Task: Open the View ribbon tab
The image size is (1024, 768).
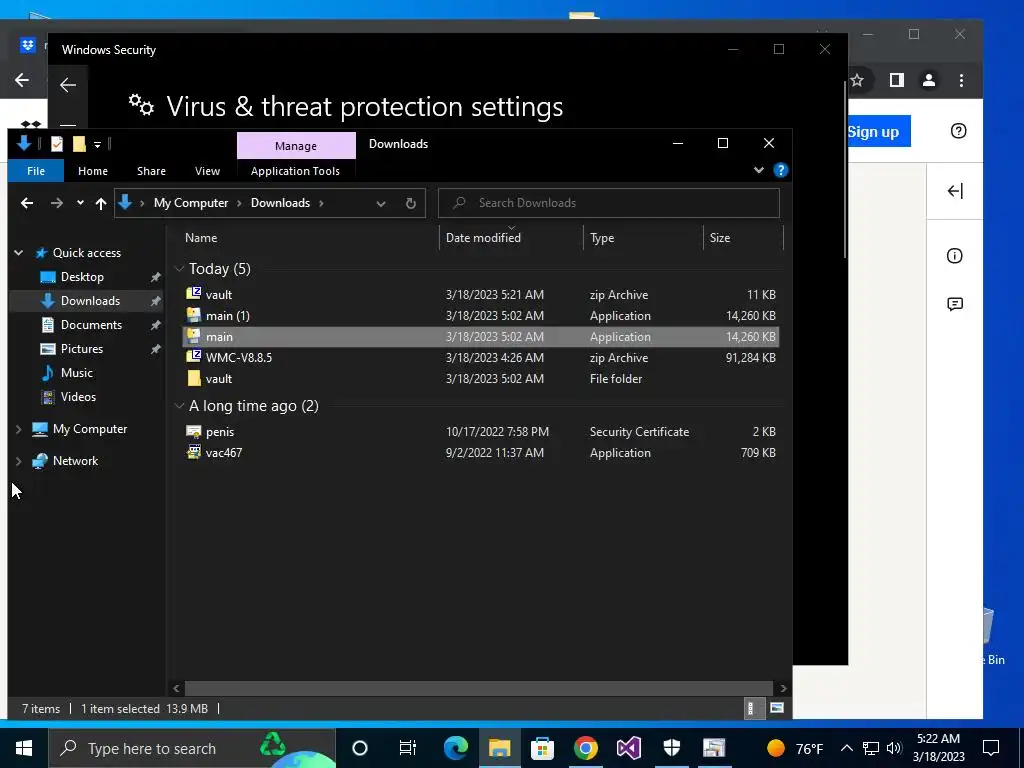Action: point(207,171)
